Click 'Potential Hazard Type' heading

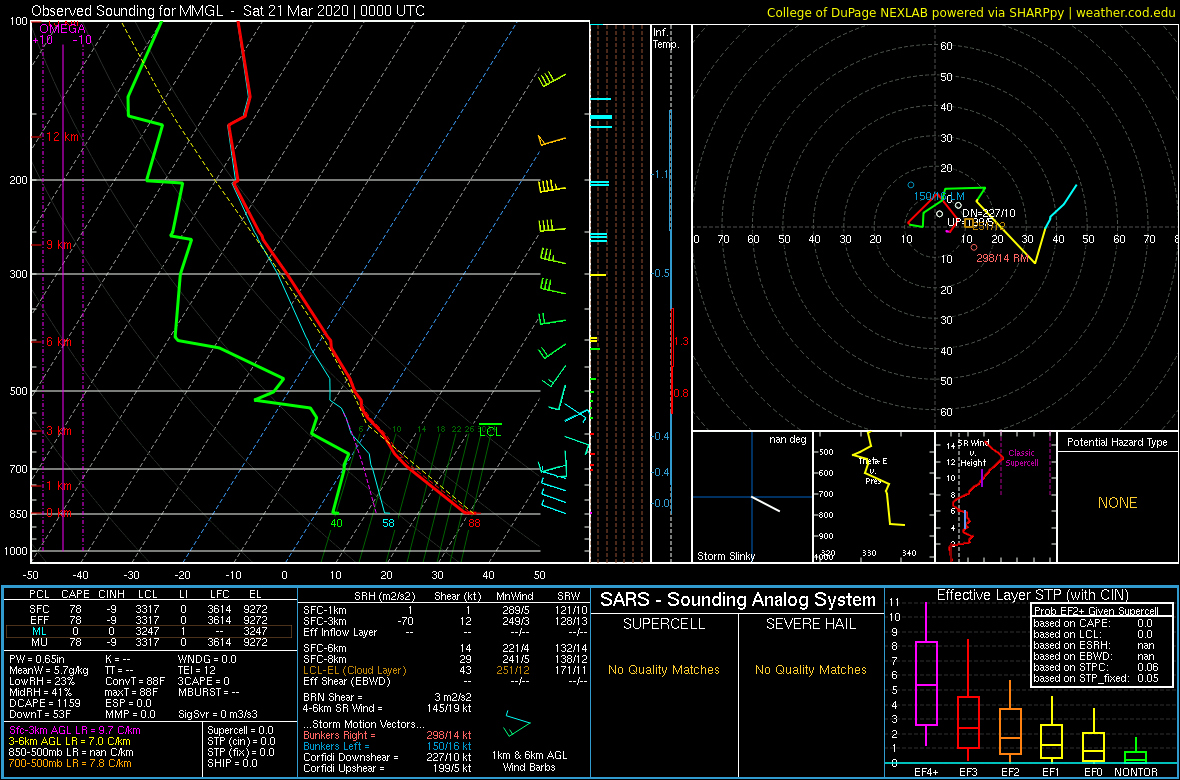point(1116,443)
